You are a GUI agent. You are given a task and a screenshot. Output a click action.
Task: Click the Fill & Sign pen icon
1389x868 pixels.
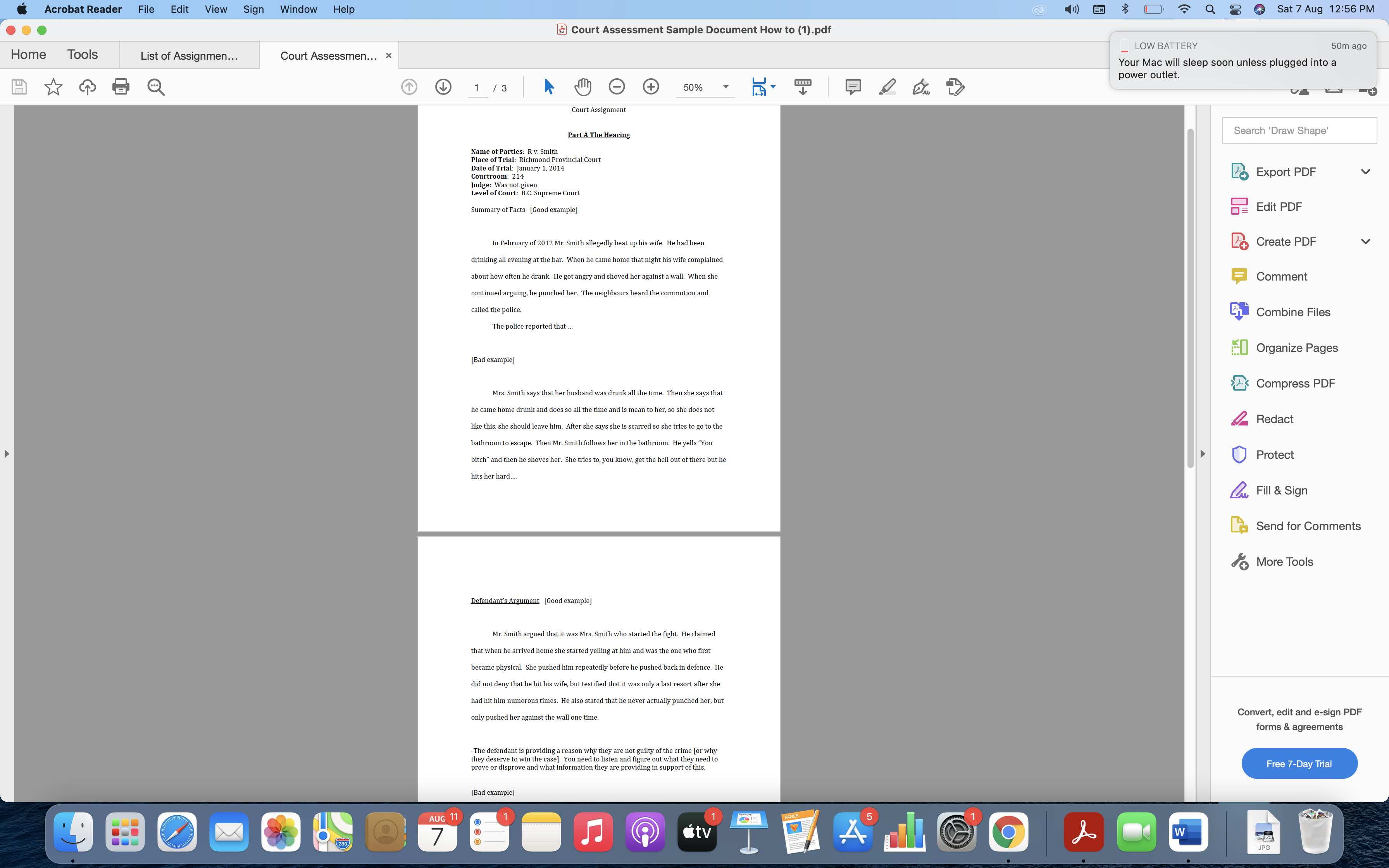tap(920, 87)
